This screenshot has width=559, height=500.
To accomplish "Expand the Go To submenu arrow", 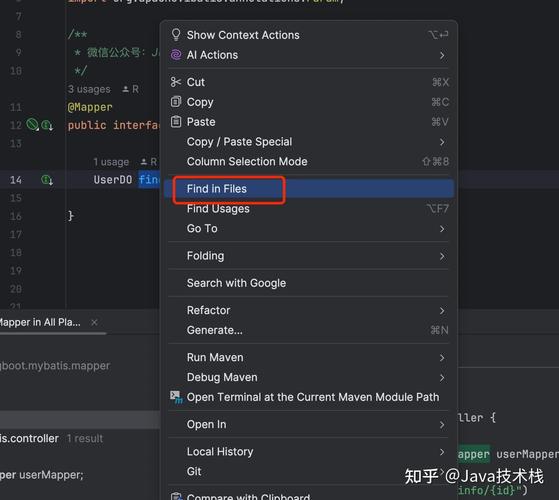I will pyautogui.click(x=442, y=229).
